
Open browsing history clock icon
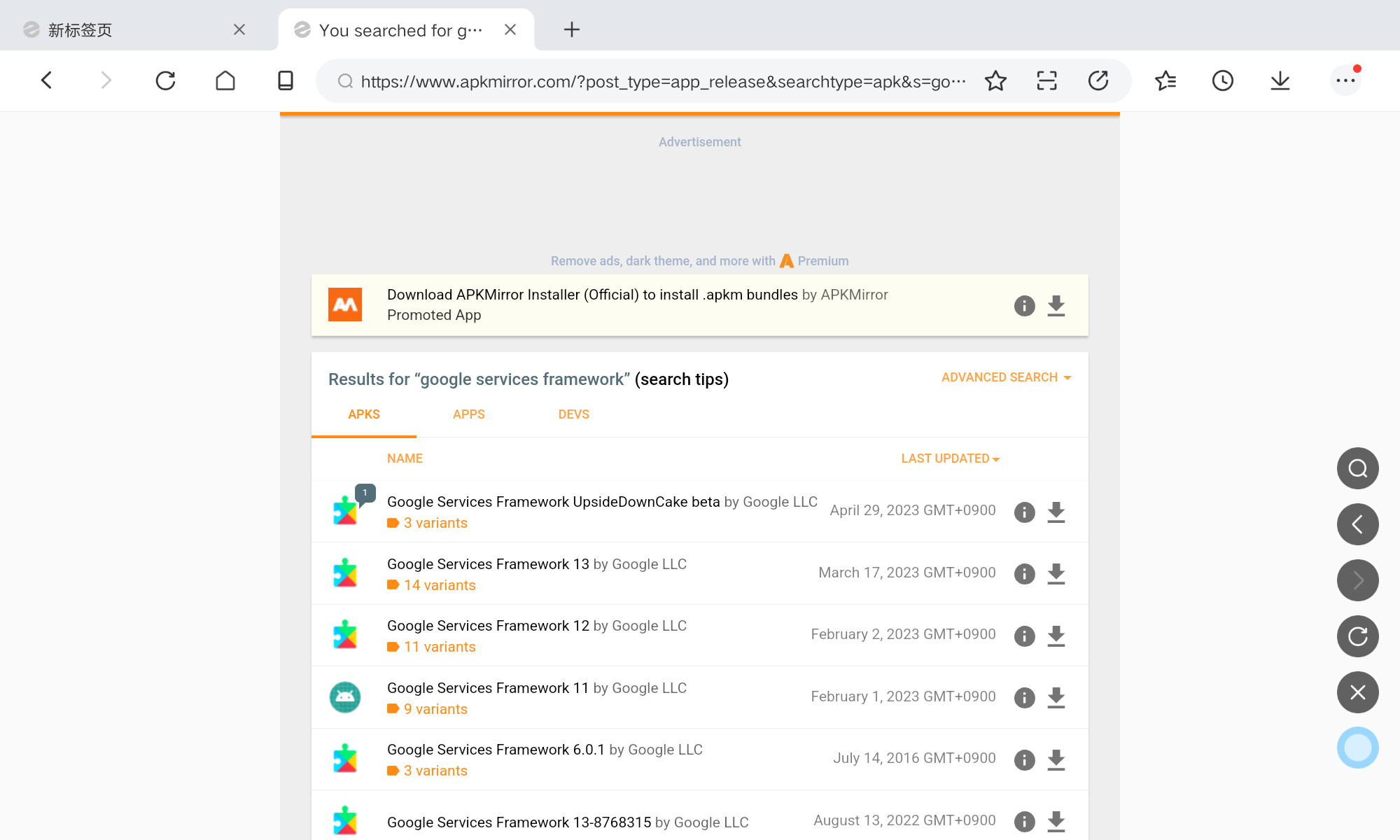coord(1222,81)
